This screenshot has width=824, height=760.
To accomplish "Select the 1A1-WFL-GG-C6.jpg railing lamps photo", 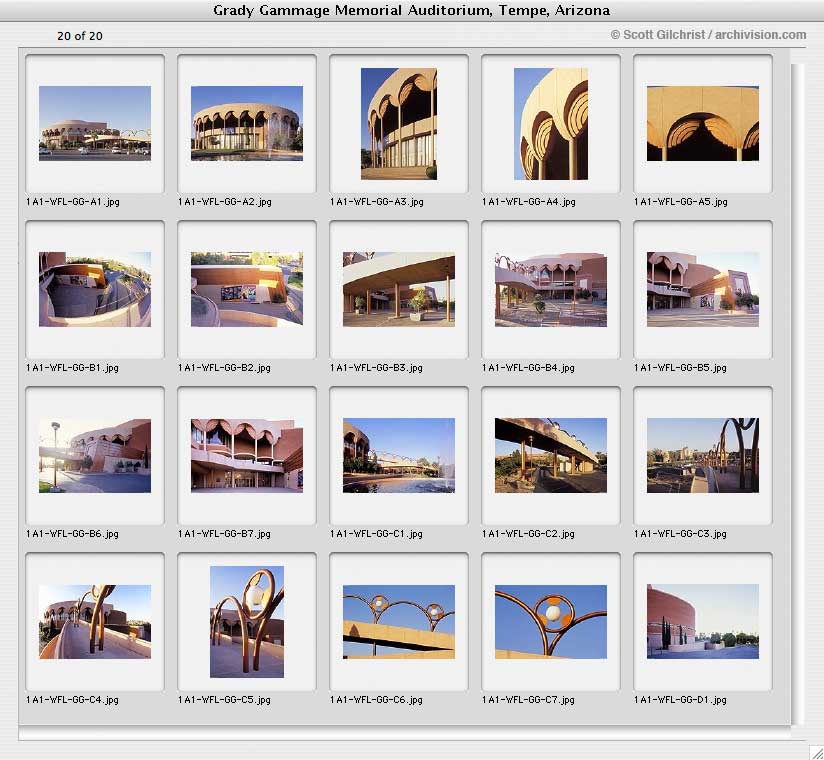I will tap(399, 622).
